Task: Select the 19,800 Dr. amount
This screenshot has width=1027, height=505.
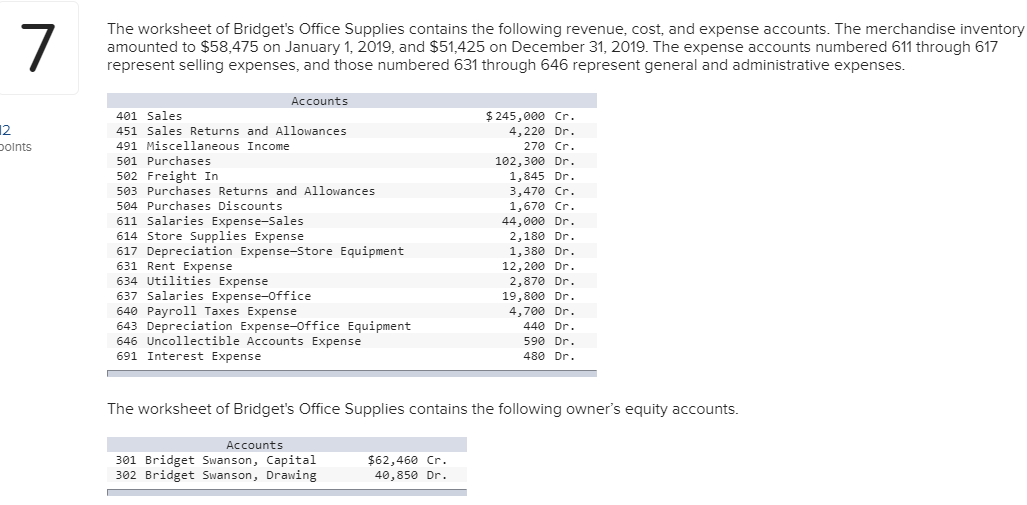Action: [x=538, y=296]
